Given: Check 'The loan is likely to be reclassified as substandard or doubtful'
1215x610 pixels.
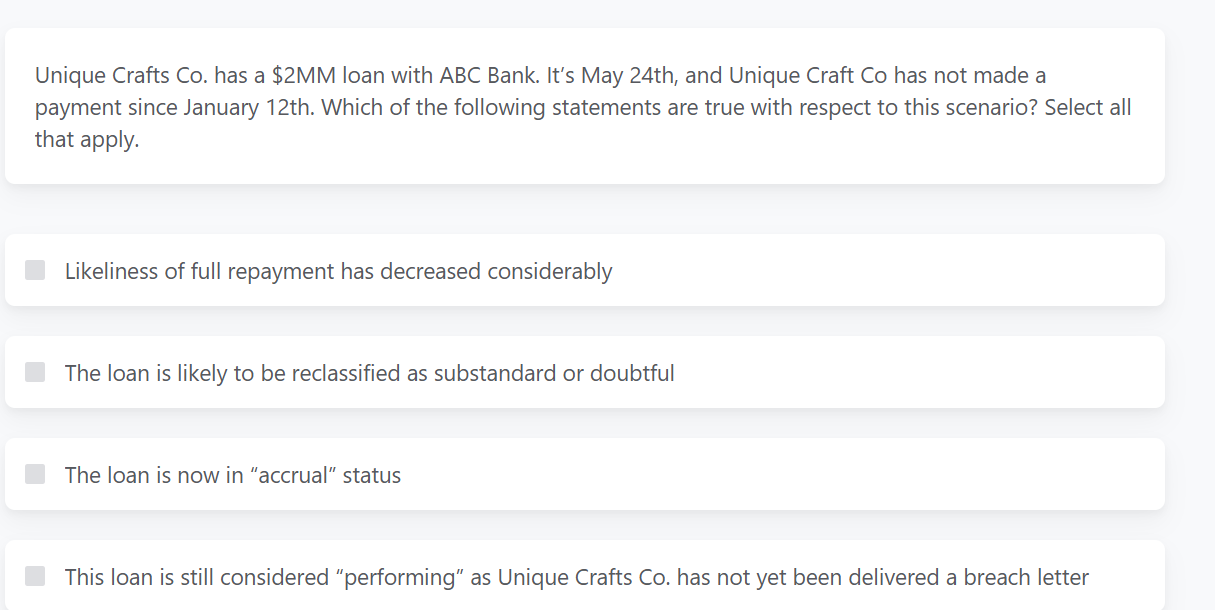Looking at the screenshot, I should click(x=34, y=372).
